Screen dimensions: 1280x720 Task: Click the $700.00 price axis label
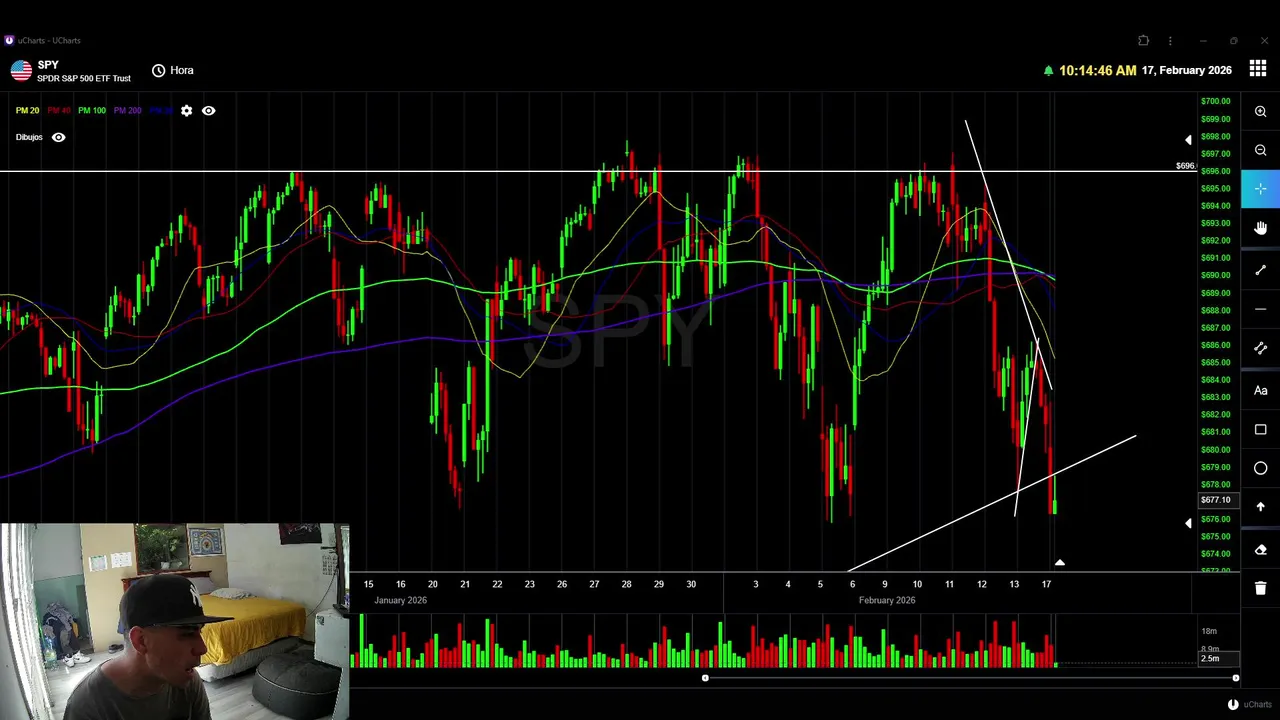click(1215, 101)
